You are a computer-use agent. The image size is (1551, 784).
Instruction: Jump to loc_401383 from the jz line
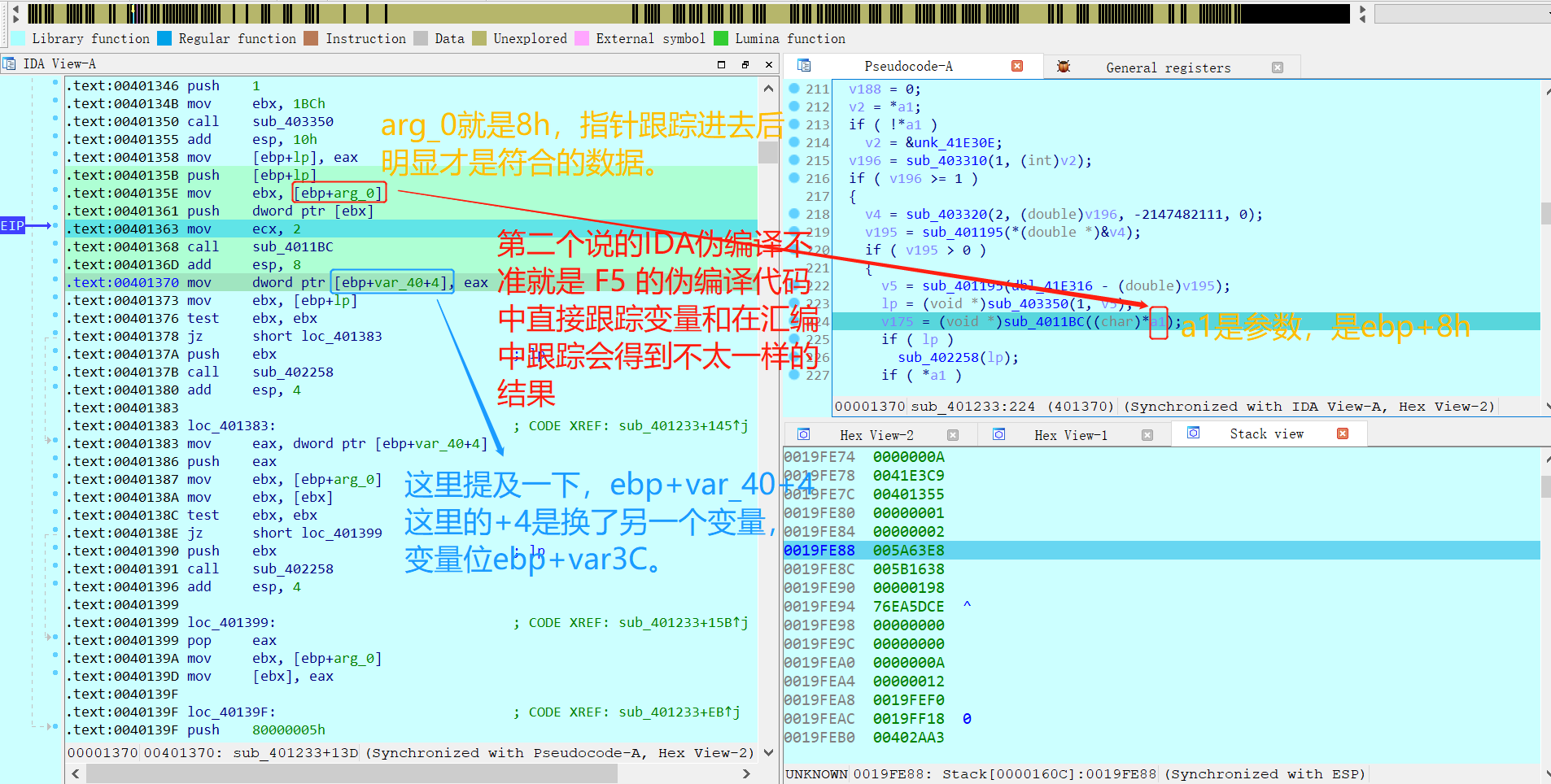[341, 336]
